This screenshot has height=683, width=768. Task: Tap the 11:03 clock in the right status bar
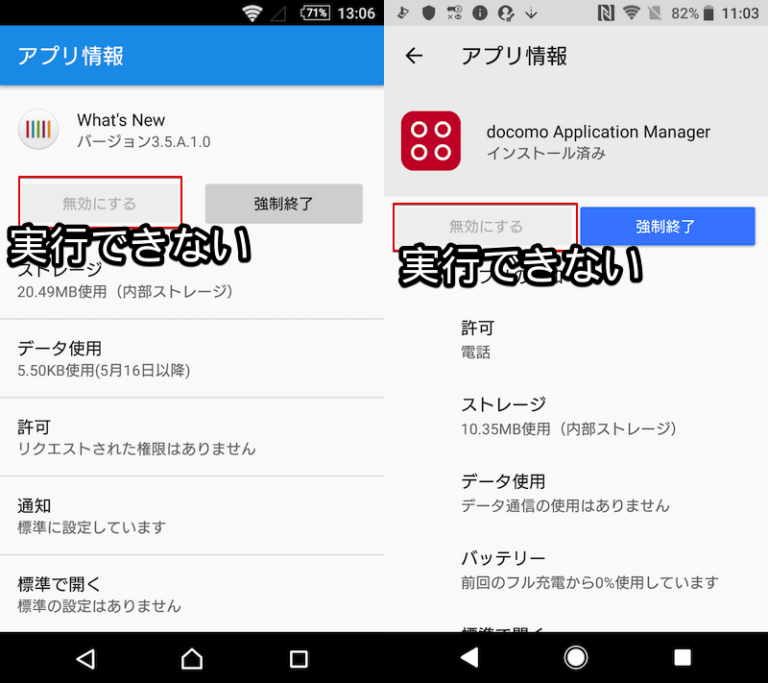click(740, 13)
